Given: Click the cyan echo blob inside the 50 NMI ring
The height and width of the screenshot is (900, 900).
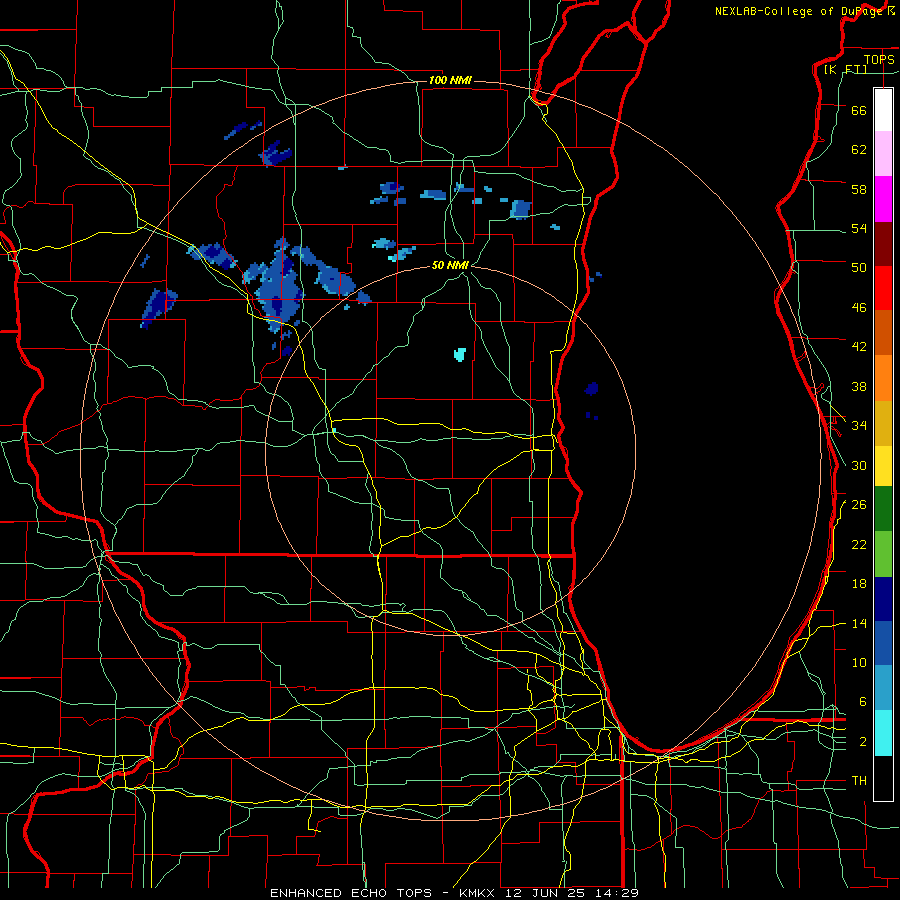Looking at the screenshot, I should (x=460, y=354).
